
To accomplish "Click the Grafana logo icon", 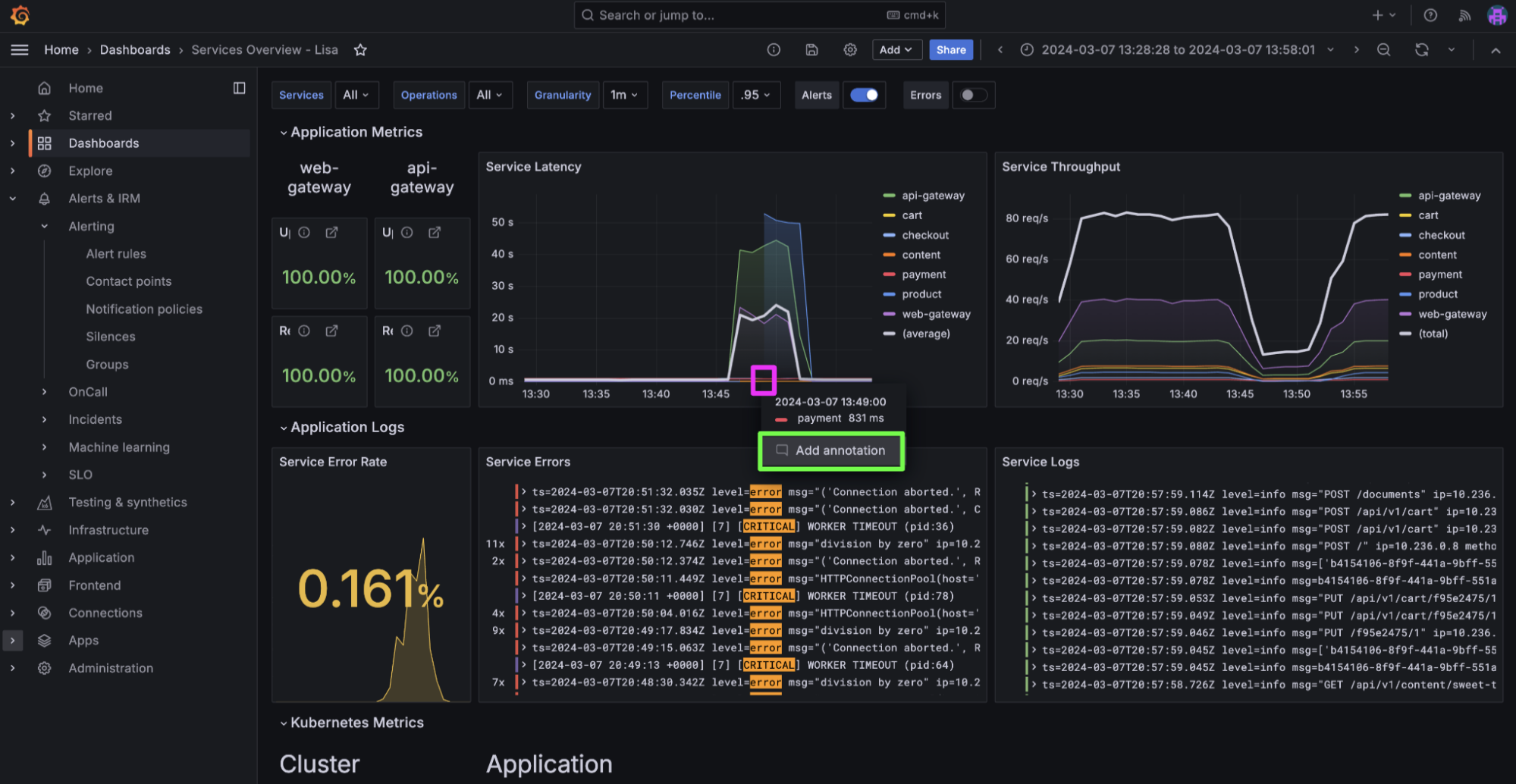I will (20, 15).
